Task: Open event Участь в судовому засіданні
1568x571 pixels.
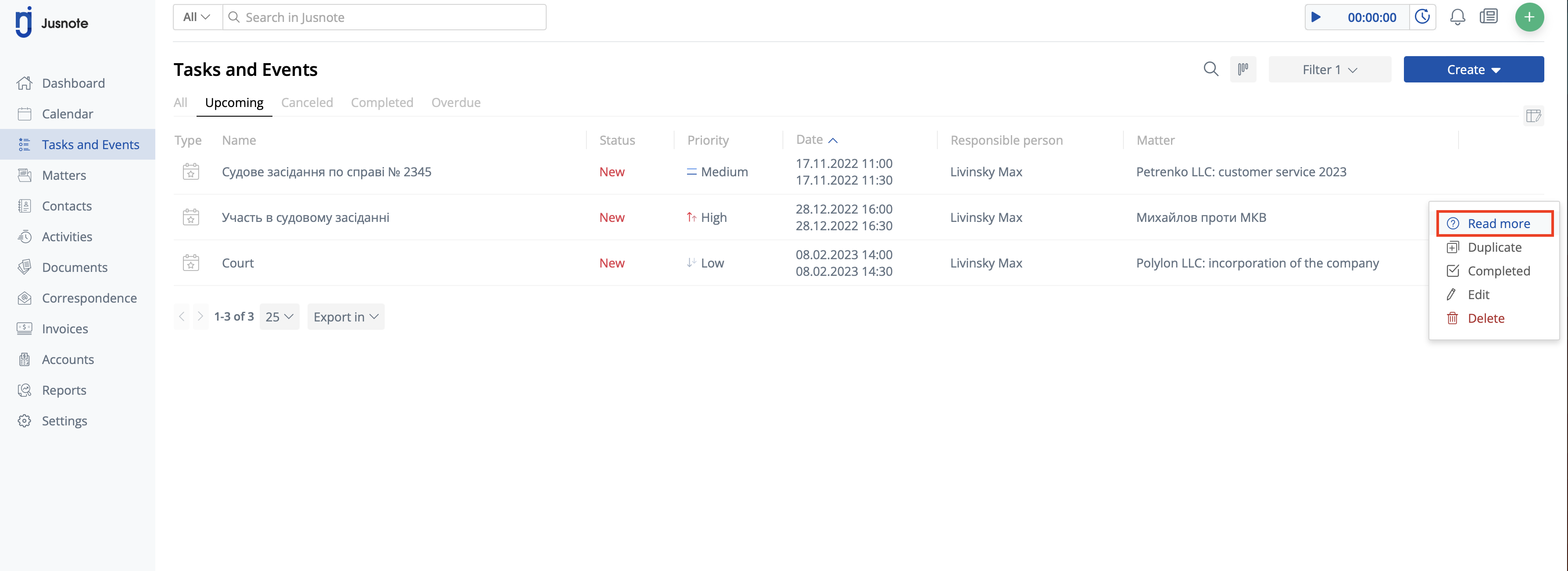Action: (x=305, y=218)
